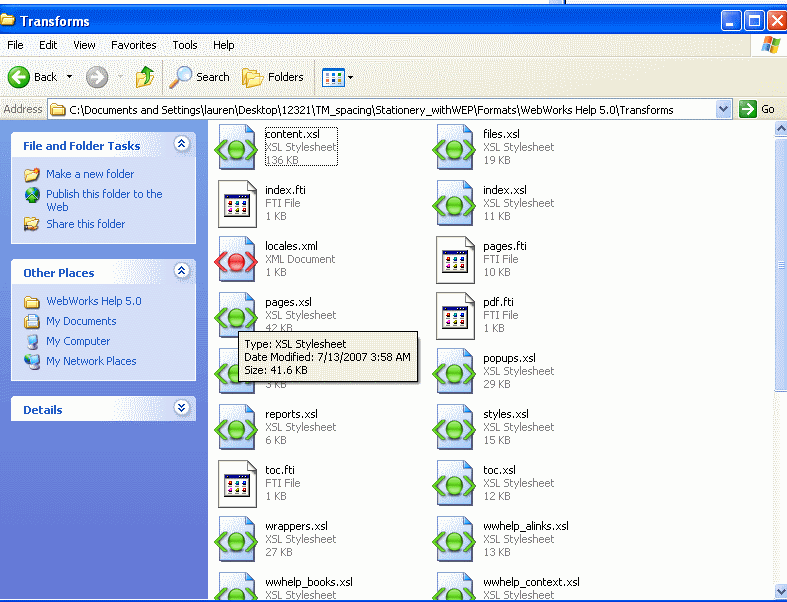Click the Go button next to address bar
The height and width of the screenshot is (602, 787).
757,109
